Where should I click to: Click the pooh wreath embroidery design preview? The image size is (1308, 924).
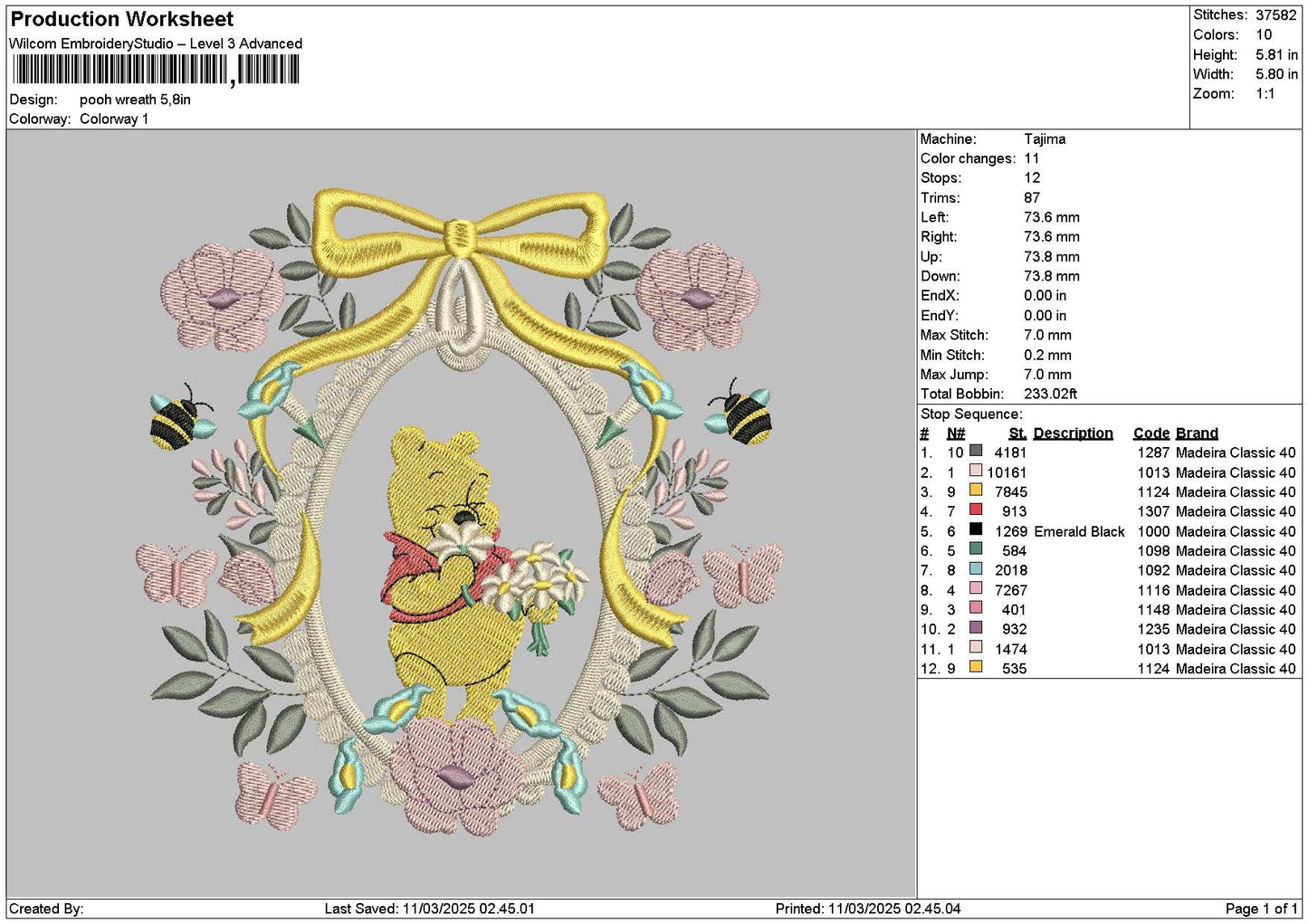[x=462, y=511]
